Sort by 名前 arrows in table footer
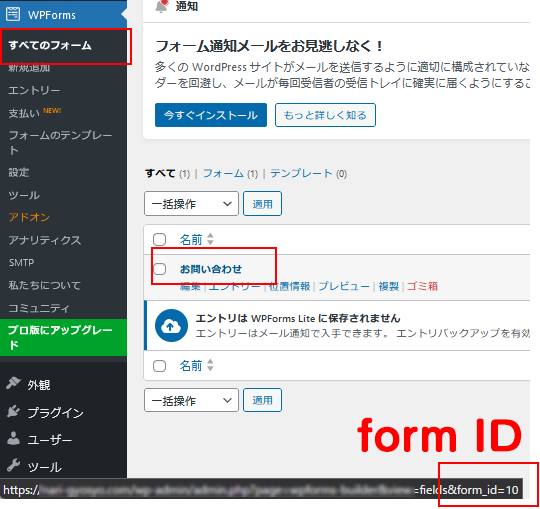The image size is (540, 509). (x=210, y=365)
